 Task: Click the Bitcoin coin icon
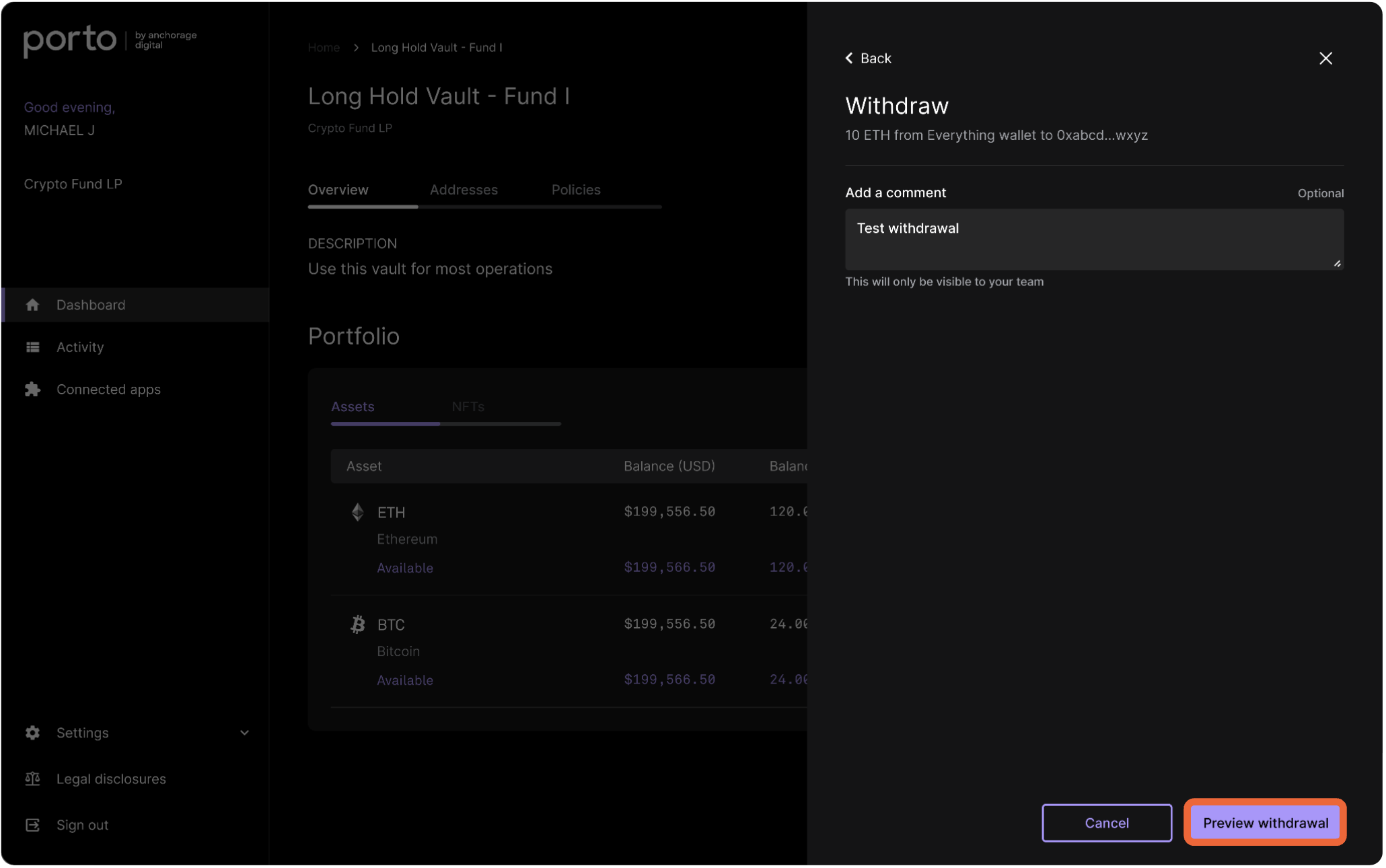(358, 624)
